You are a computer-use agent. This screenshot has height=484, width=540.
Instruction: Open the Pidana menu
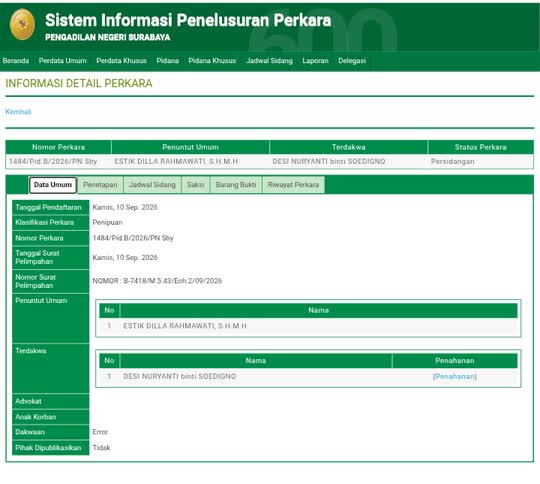[x=168, y=61]
